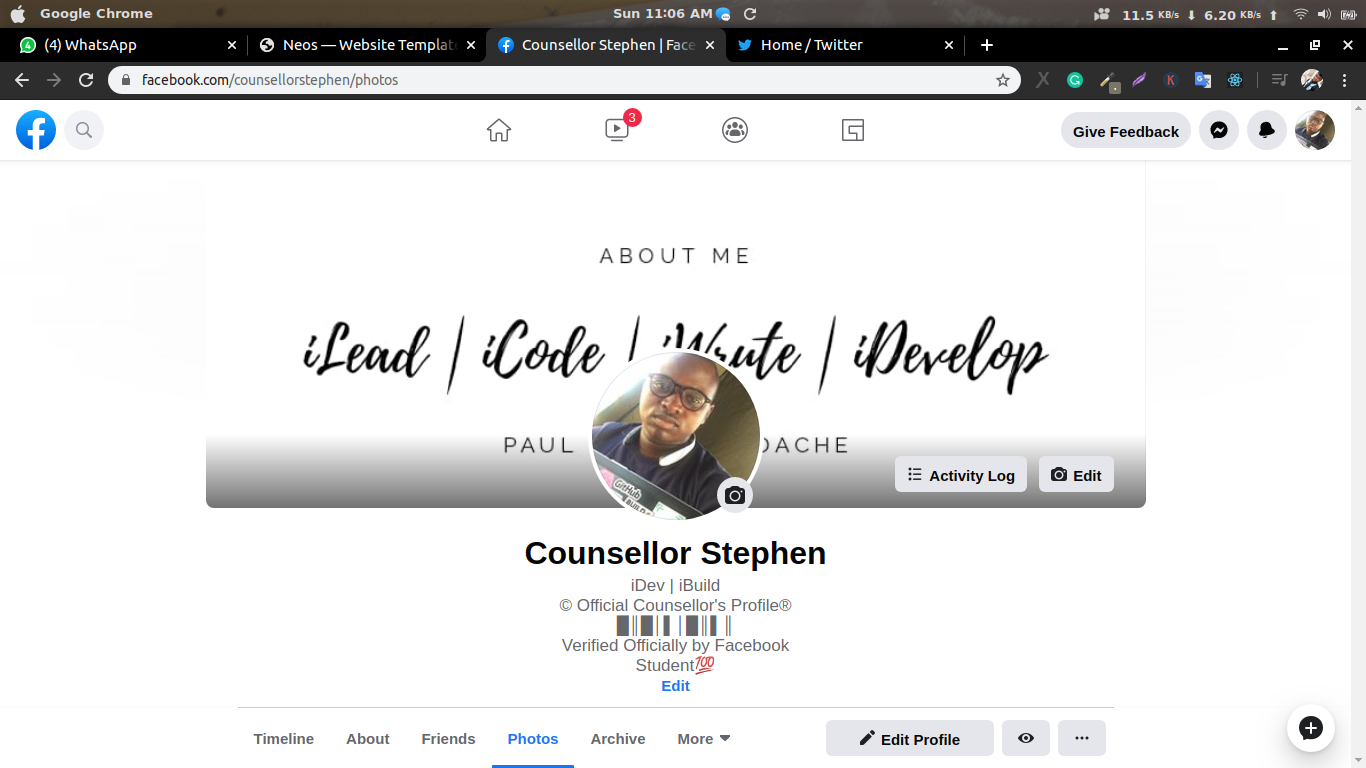
Task: Open account avatar in Facebook header
Action: pyautogui.click(x=1315, y=130)
